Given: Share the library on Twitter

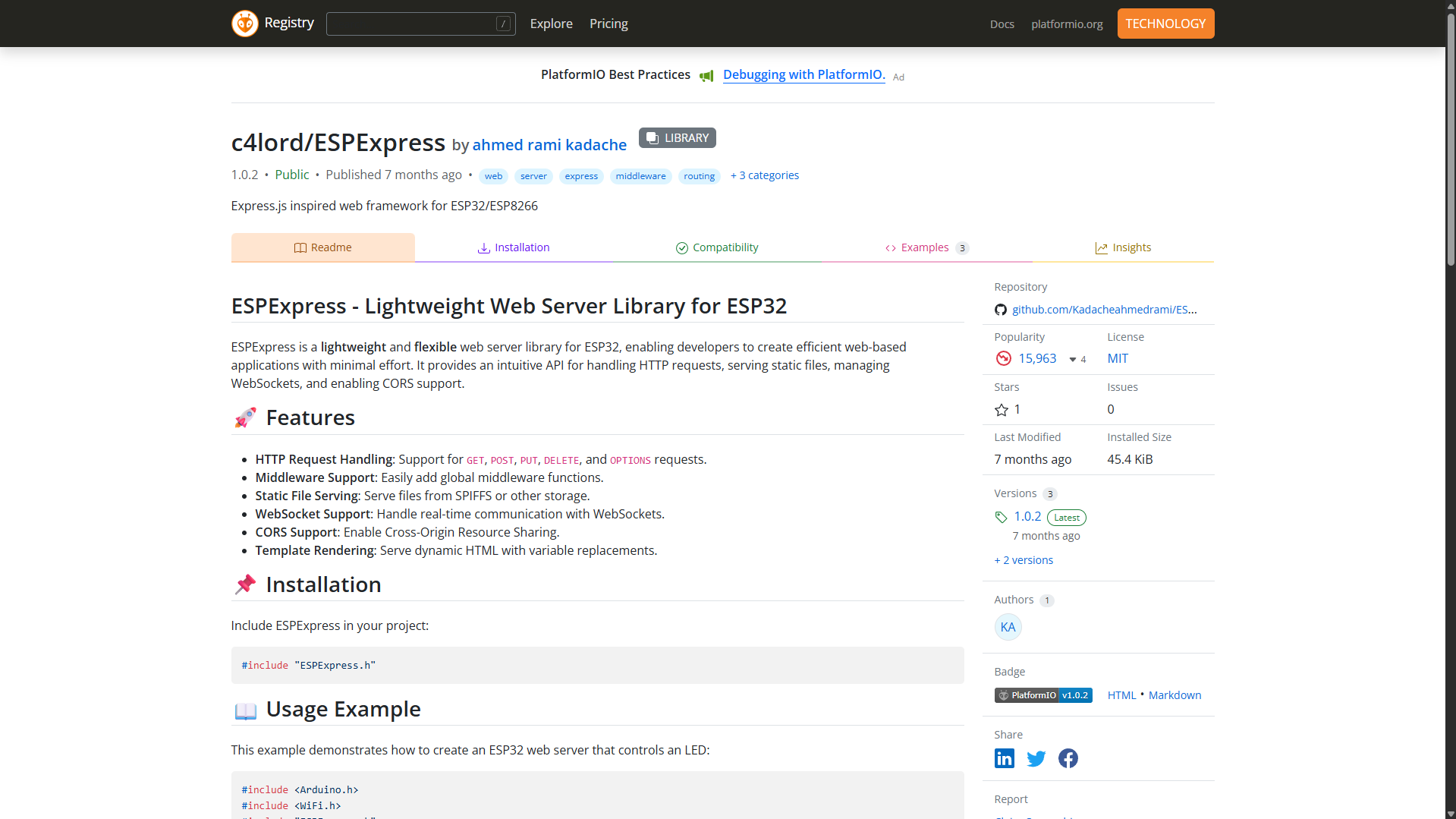Looking at the screenshot, I should 1036,758.
